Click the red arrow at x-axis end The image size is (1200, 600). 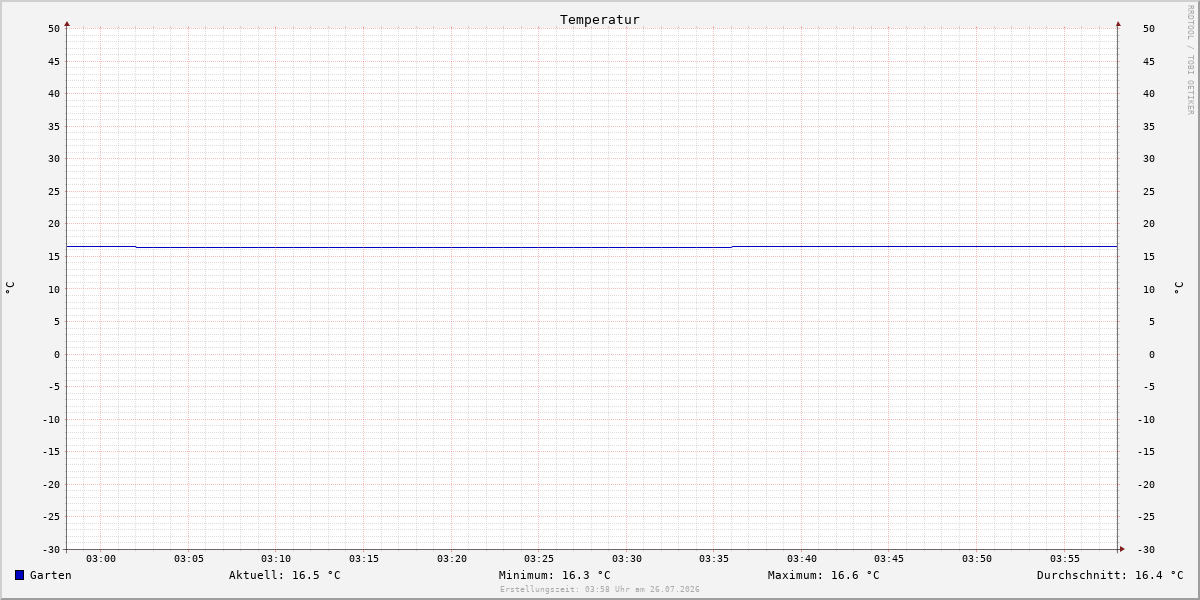point(1122,549)
